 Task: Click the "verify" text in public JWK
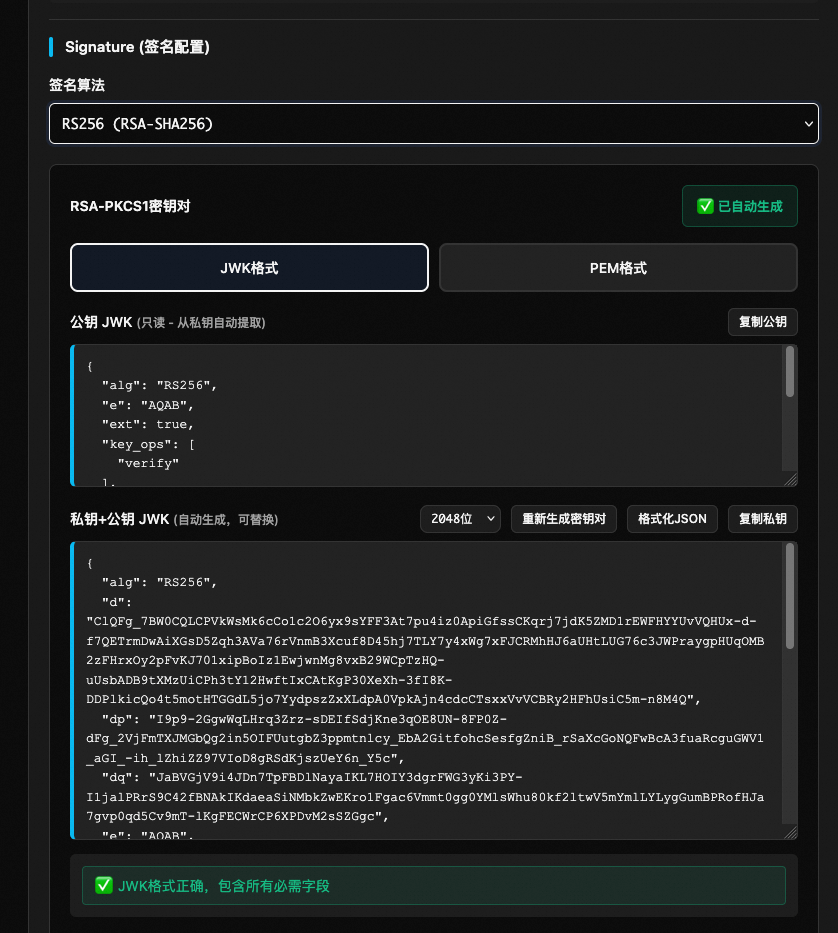[x=148, y=464]
